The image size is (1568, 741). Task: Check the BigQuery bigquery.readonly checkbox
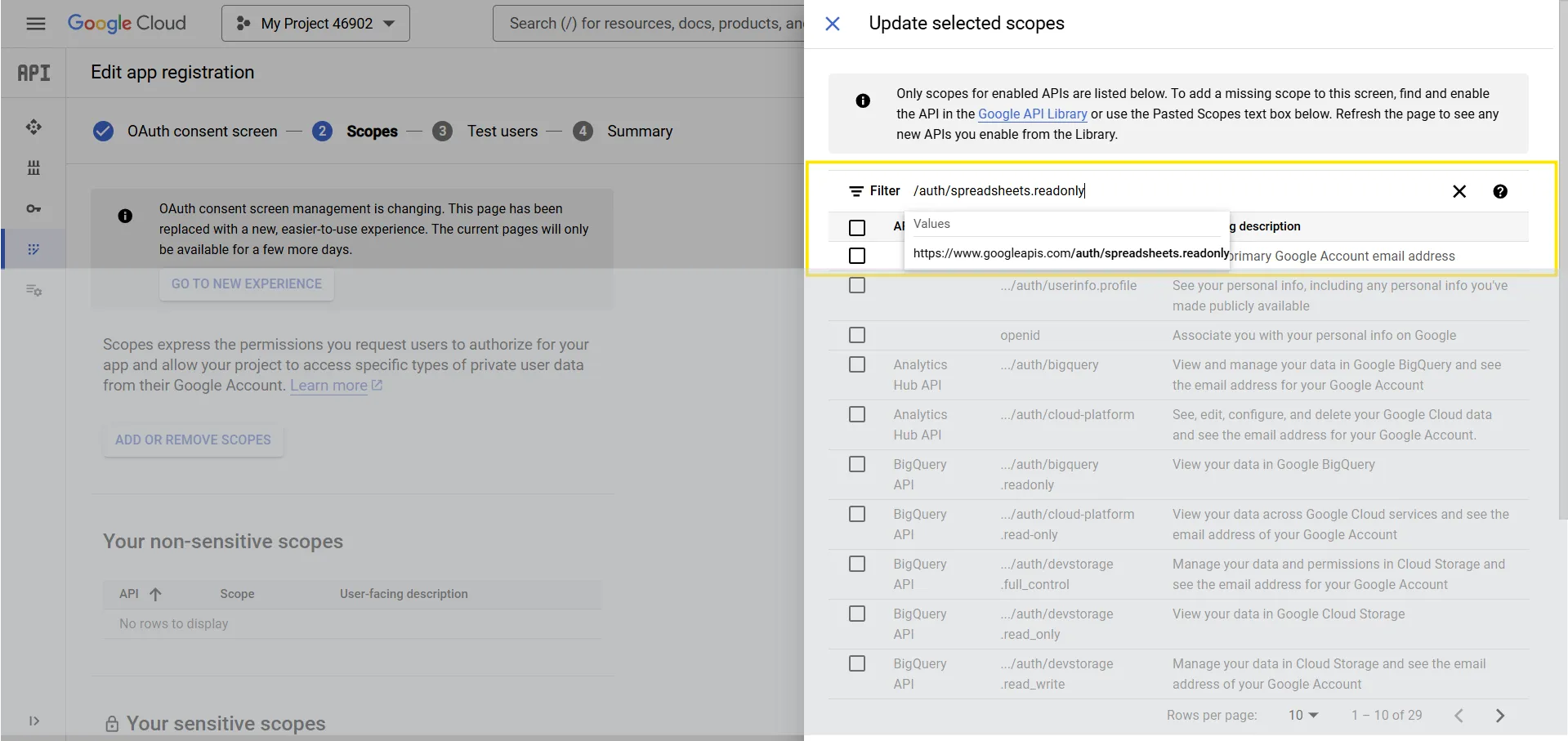pos(857,464)
